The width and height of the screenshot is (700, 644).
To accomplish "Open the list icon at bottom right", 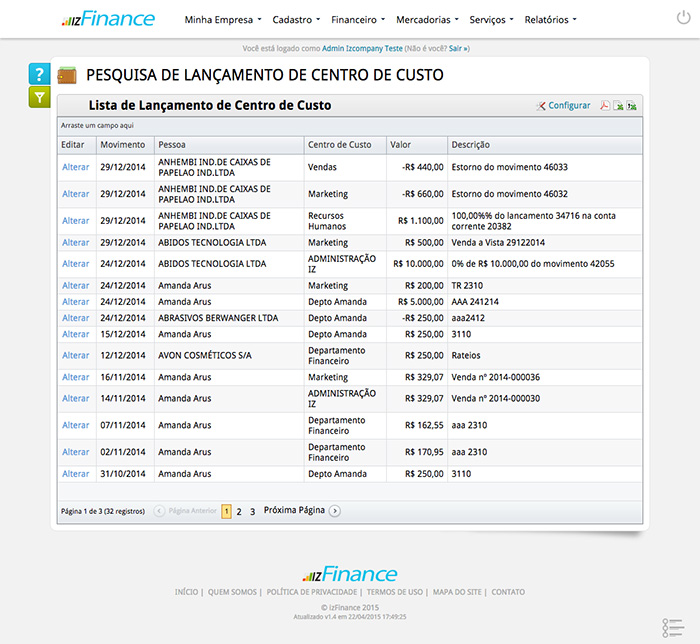I will [672, 627].
